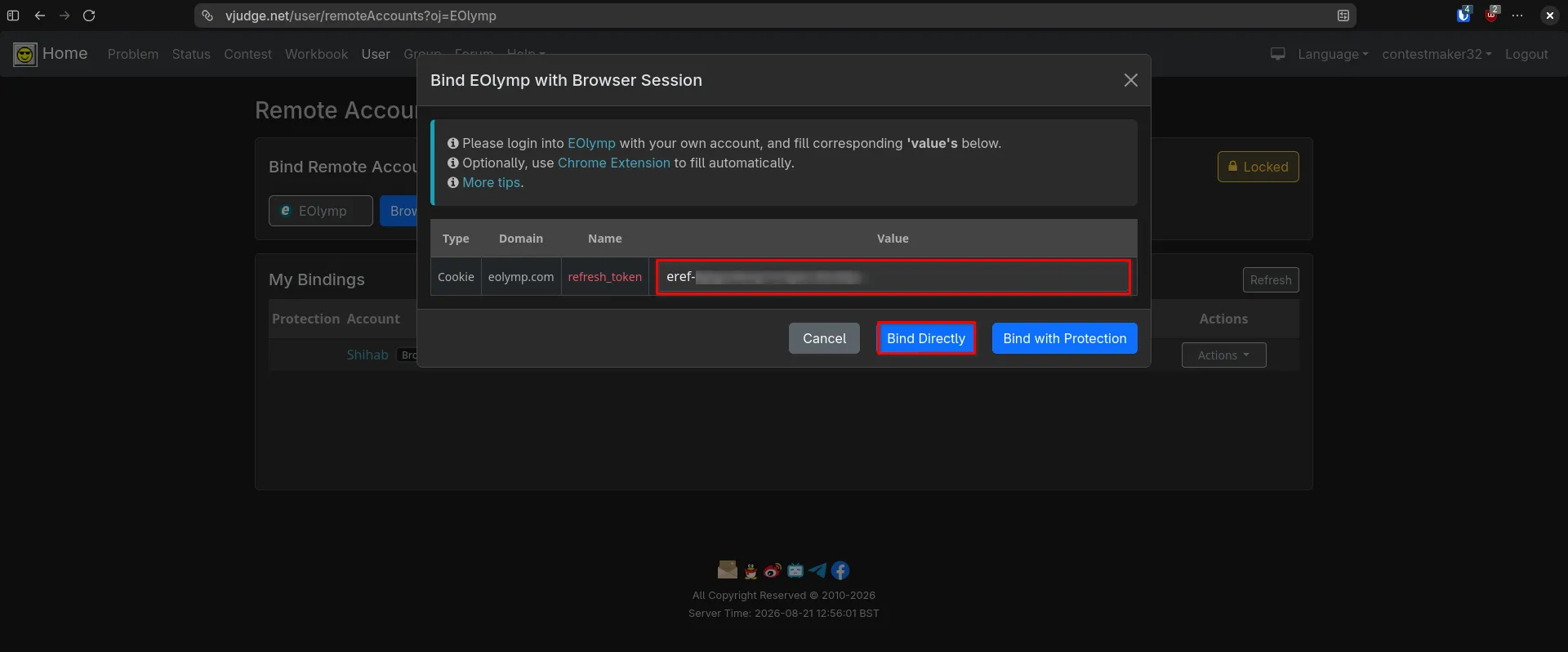This screenshot has width=1568, height=652.
Task: Open the Shihab account link
Action: 367,355
